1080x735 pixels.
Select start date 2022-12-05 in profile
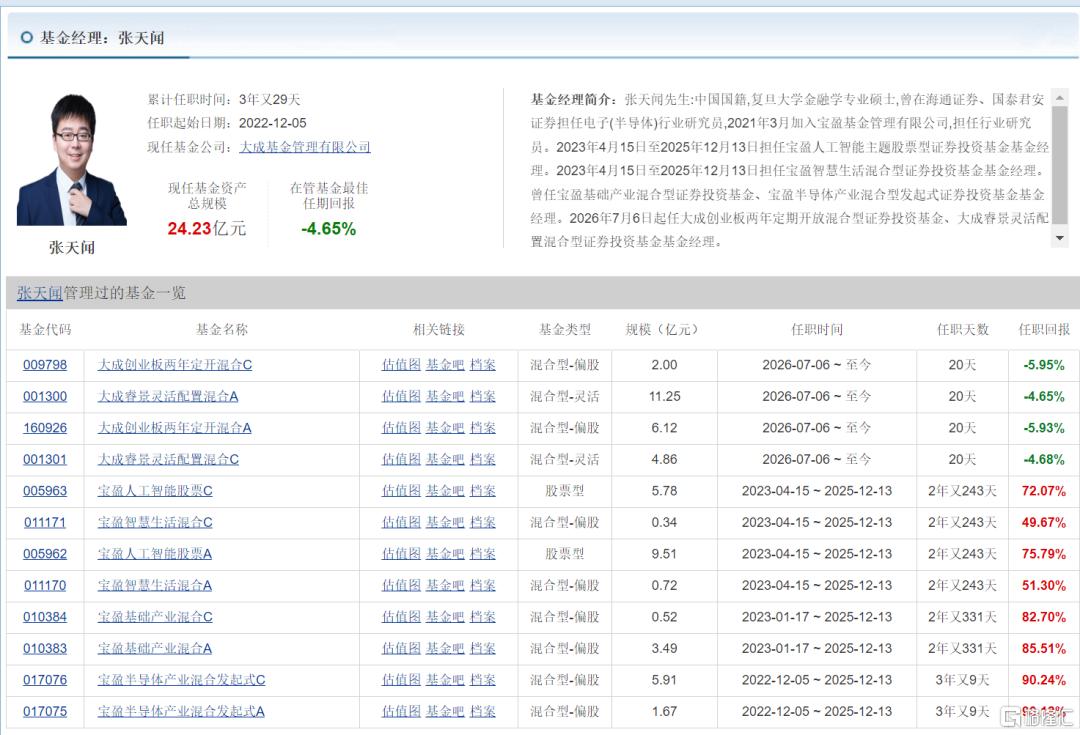(273, 123)
